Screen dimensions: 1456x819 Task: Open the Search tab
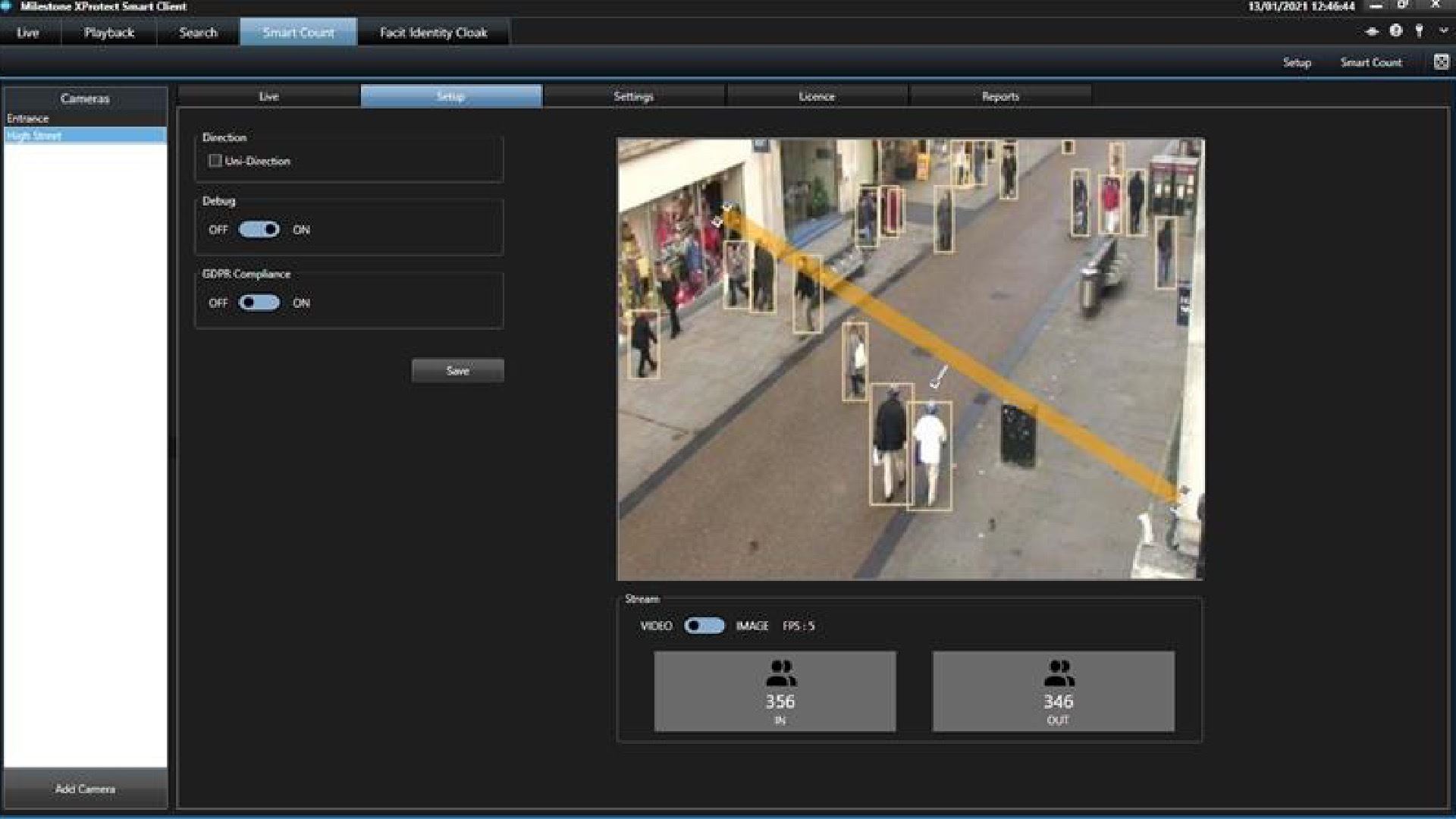[199, 33]
